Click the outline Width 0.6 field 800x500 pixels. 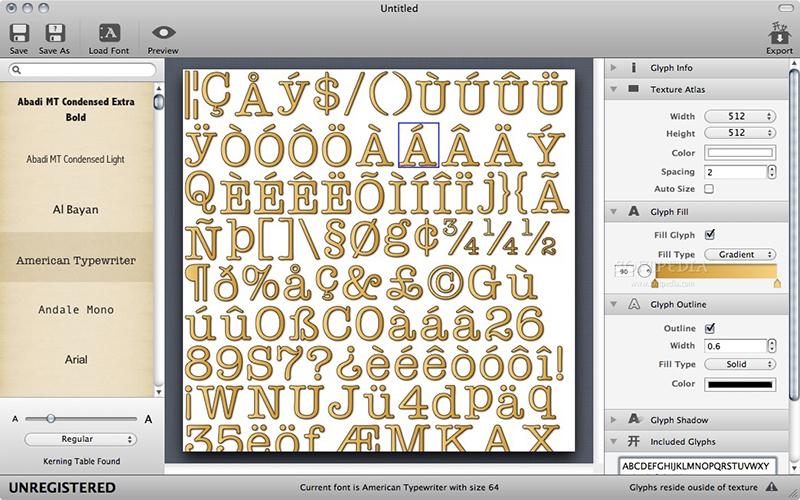pos(735,346)
